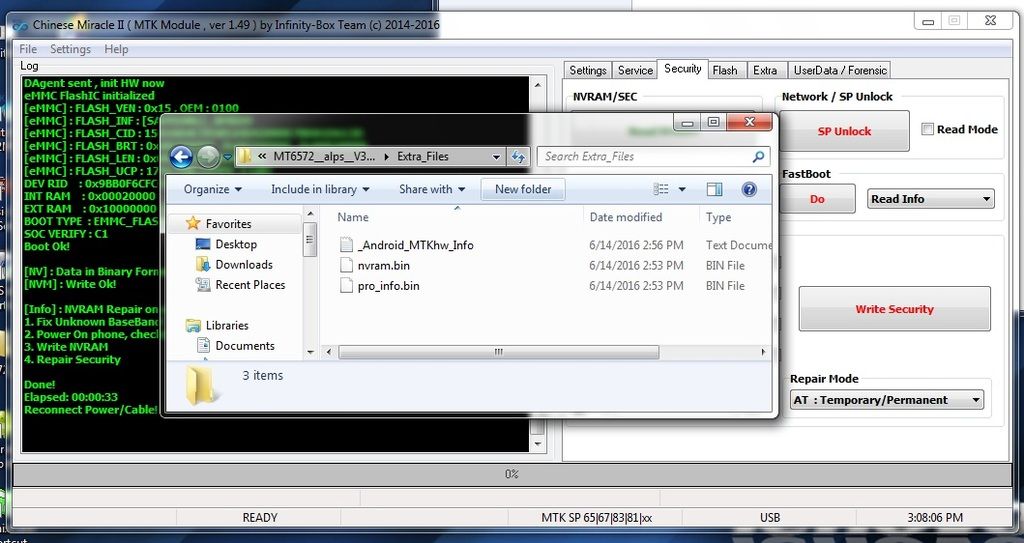Expand the Repair Mode AT combo box
This screenshot has width=1024, height=543.
click(x=886, y=400)
